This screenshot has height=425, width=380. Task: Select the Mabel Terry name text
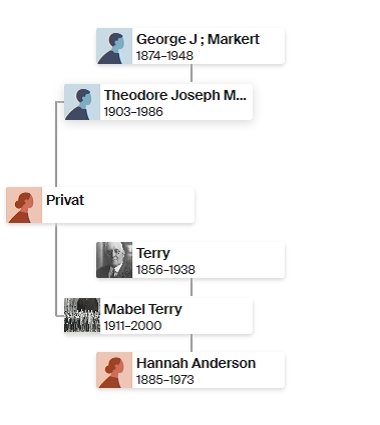[143, 309]
